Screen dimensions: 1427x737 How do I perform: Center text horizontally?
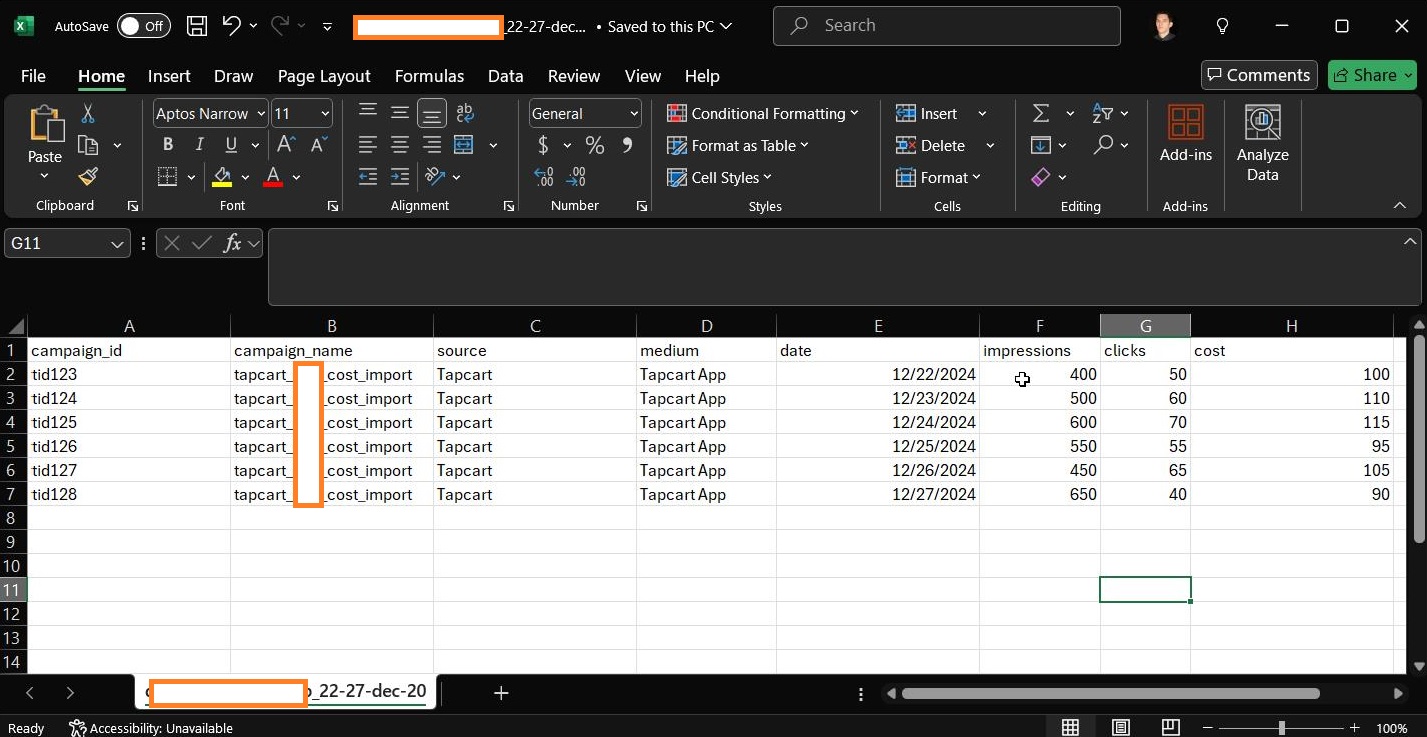(400, 145)
